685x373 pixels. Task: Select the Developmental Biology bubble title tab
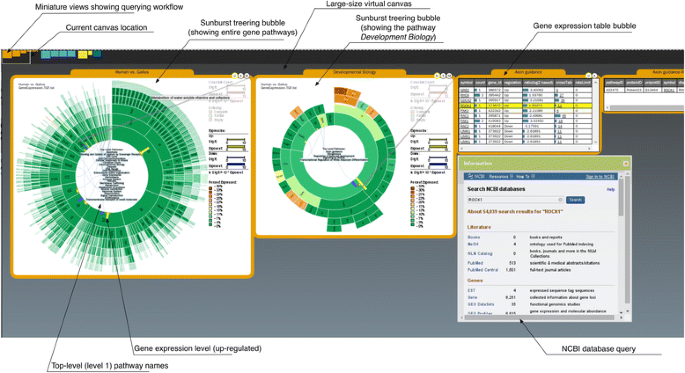354,72
